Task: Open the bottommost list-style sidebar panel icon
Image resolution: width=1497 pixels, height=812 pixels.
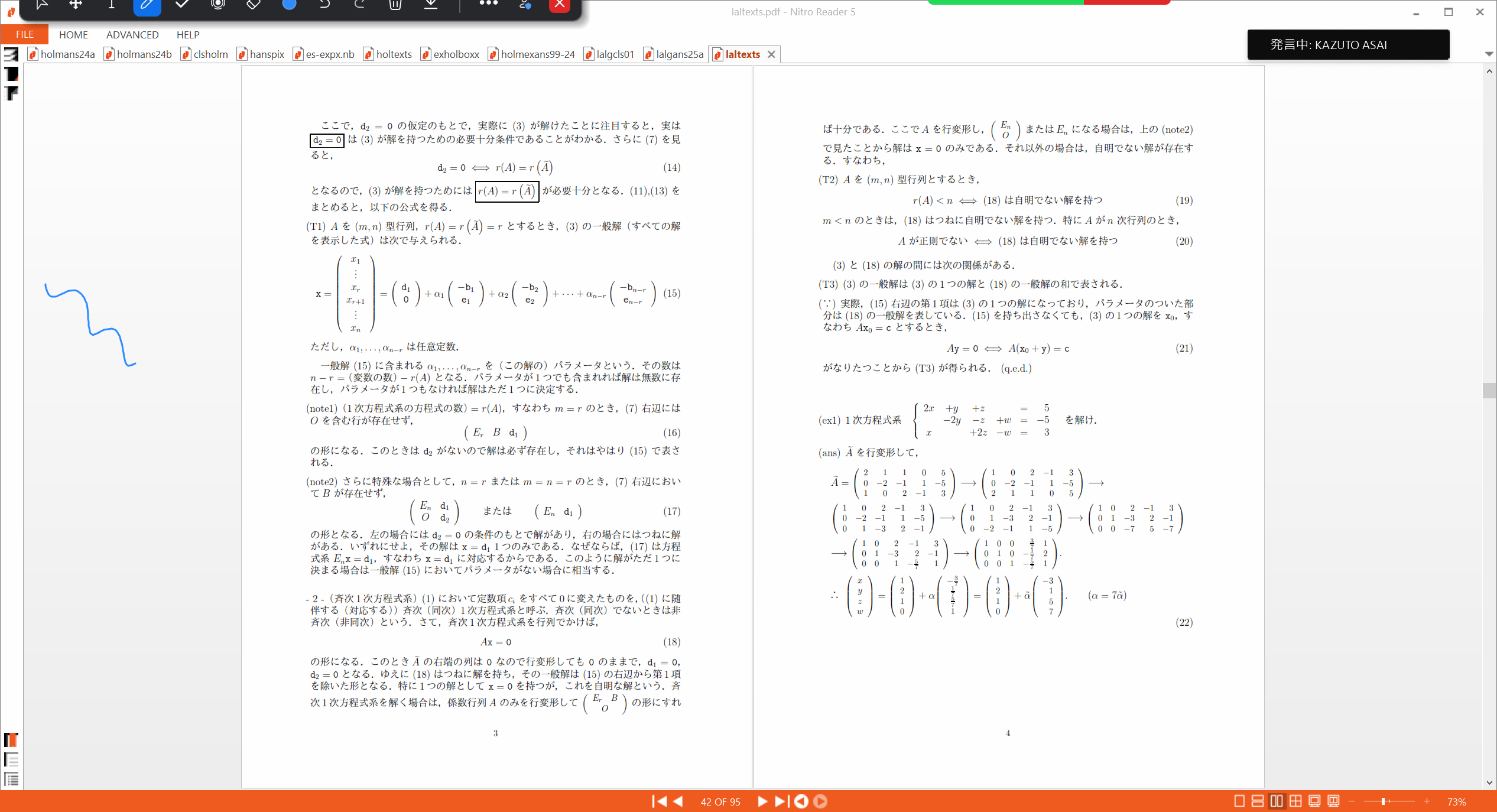Action: pos(11,779)
